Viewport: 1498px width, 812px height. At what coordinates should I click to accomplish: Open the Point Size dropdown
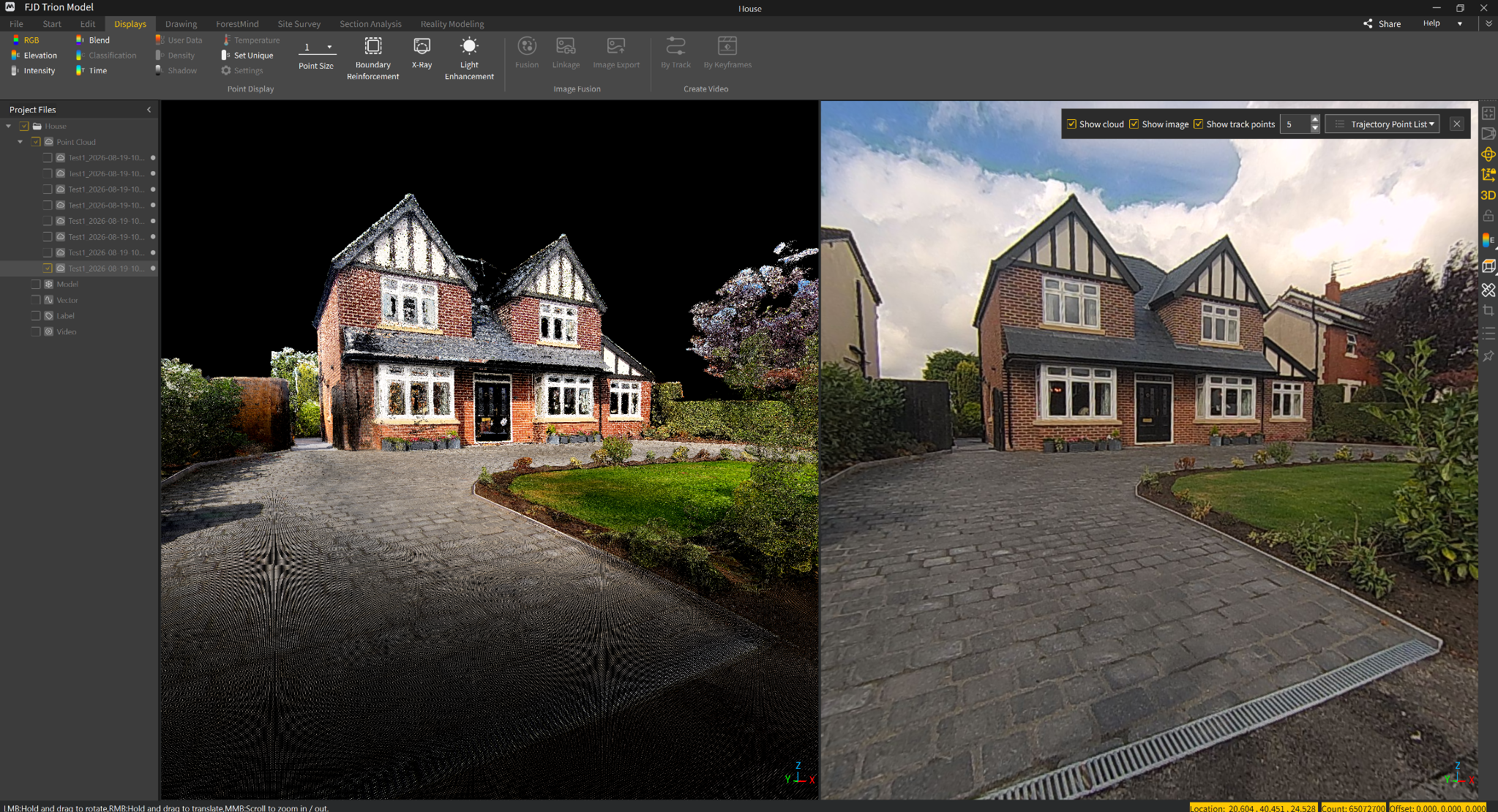329,48
